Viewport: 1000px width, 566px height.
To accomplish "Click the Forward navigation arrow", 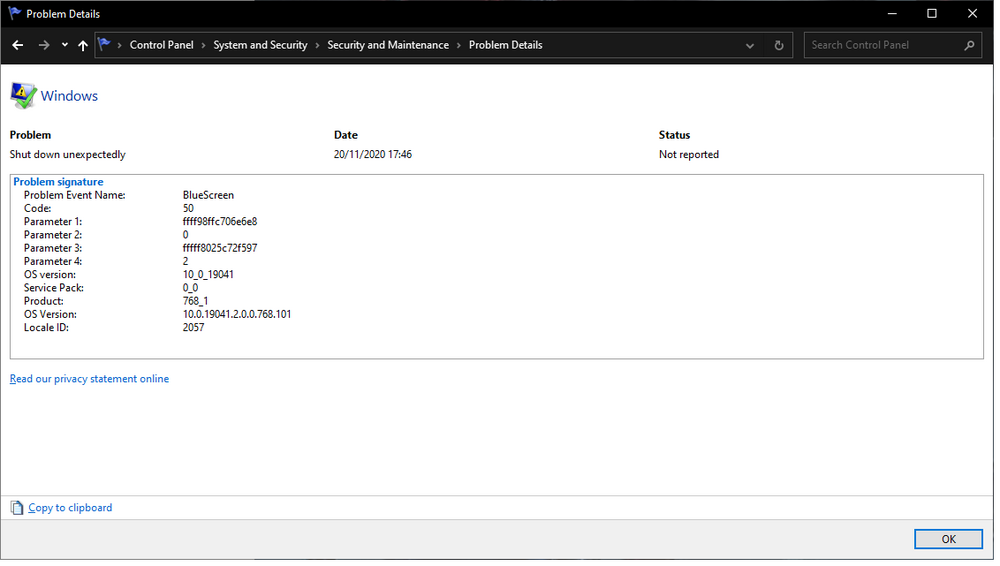I will pyautogui.click(x=43, y=45).
